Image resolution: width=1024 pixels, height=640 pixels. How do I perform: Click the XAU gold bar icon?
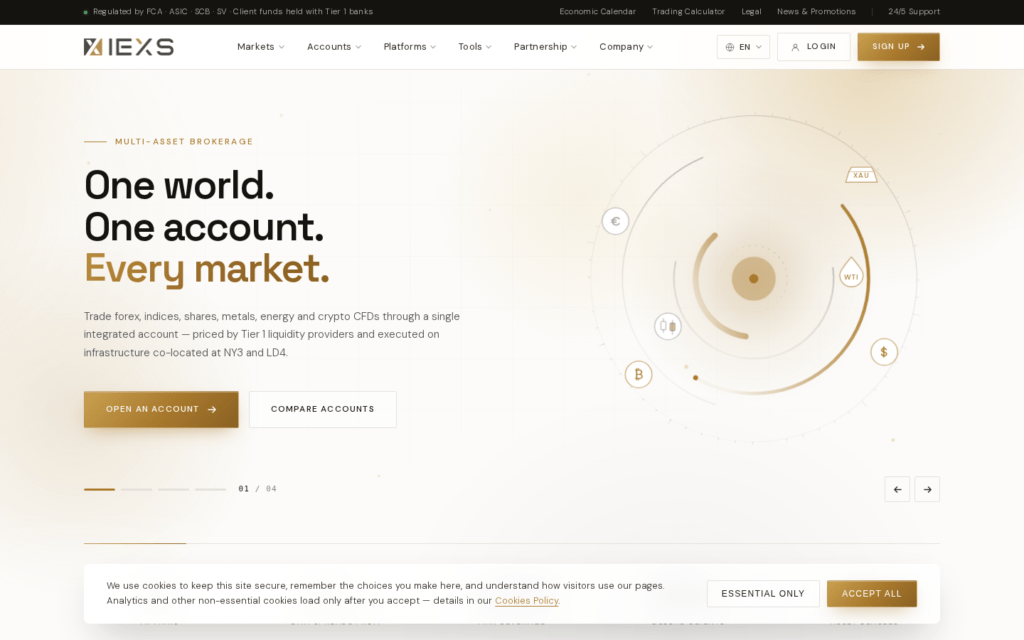(861, 175)
